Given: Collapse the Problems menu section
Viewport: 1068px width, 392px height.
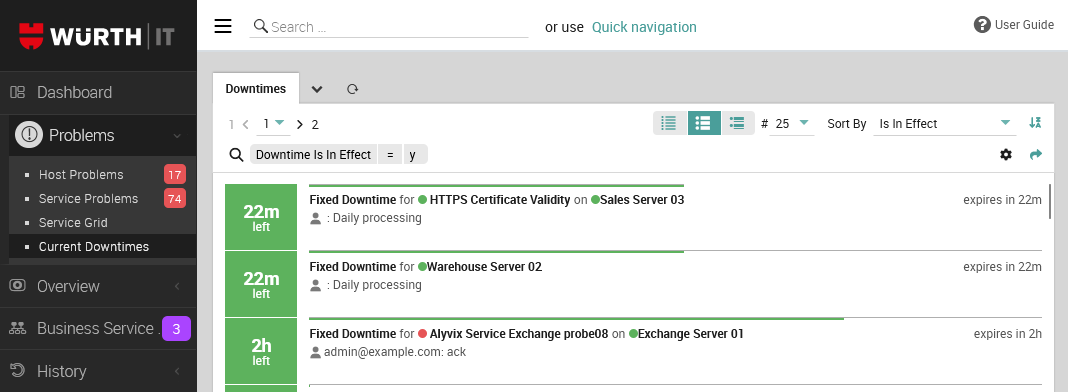Looking at the screenshot, I should tap(177, 135).
